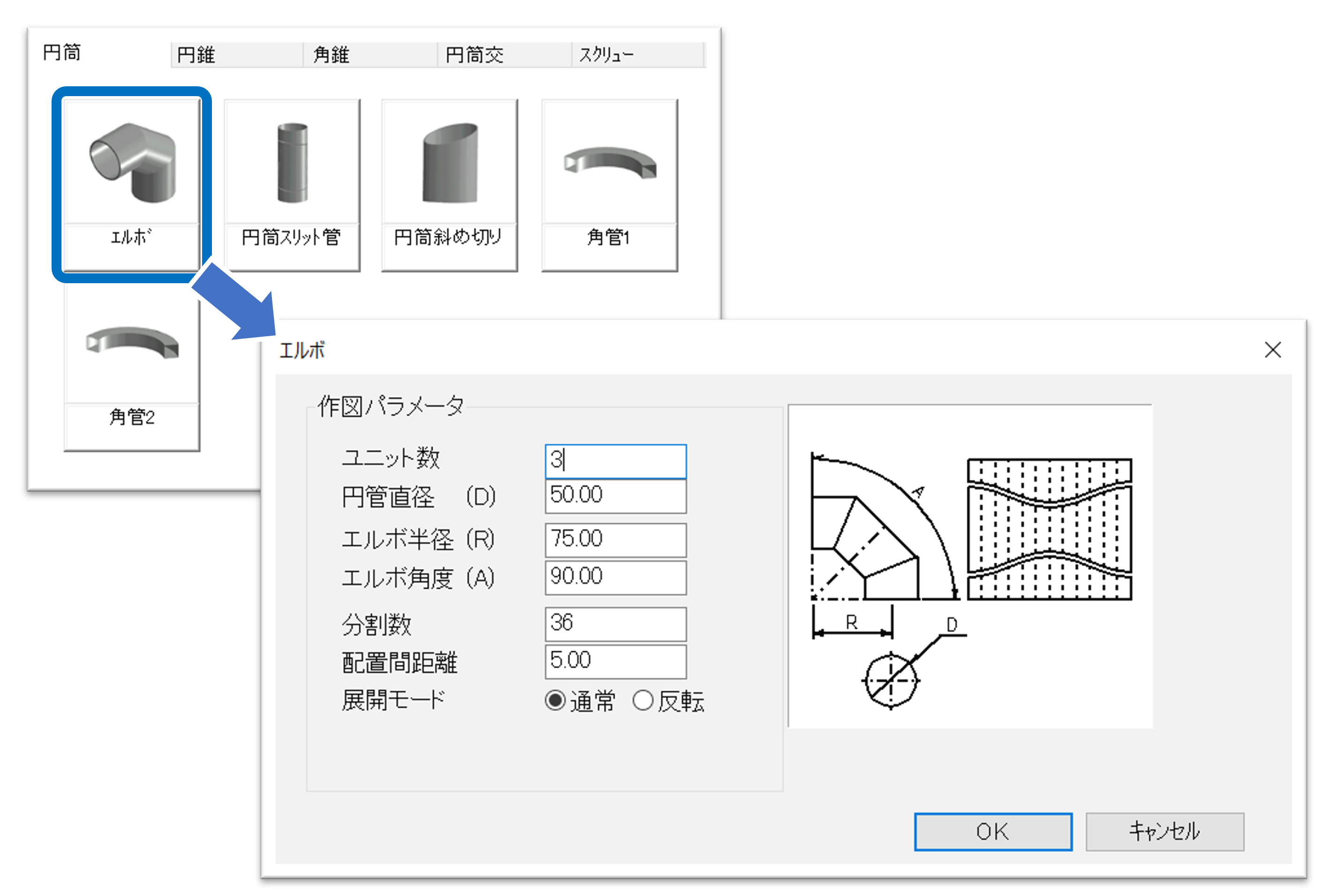Viewport: 1326px width, 896px height.
Task: Choose the 円筒スリット管 slit cylinder icon
Action: [x=292, y=163]
